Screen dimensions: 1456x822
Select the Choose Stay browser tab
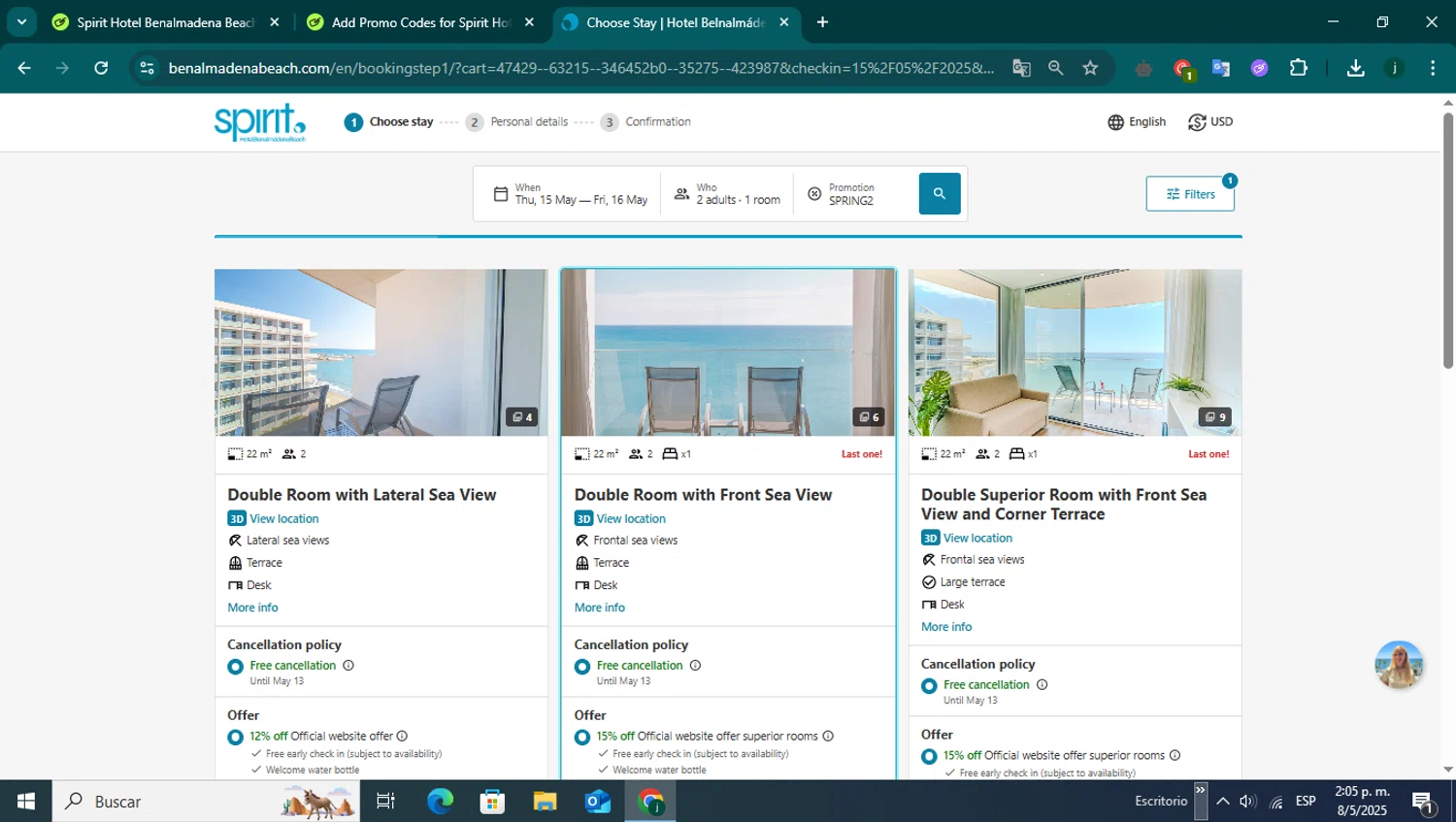pyautogui.click(x=676, y=22)
